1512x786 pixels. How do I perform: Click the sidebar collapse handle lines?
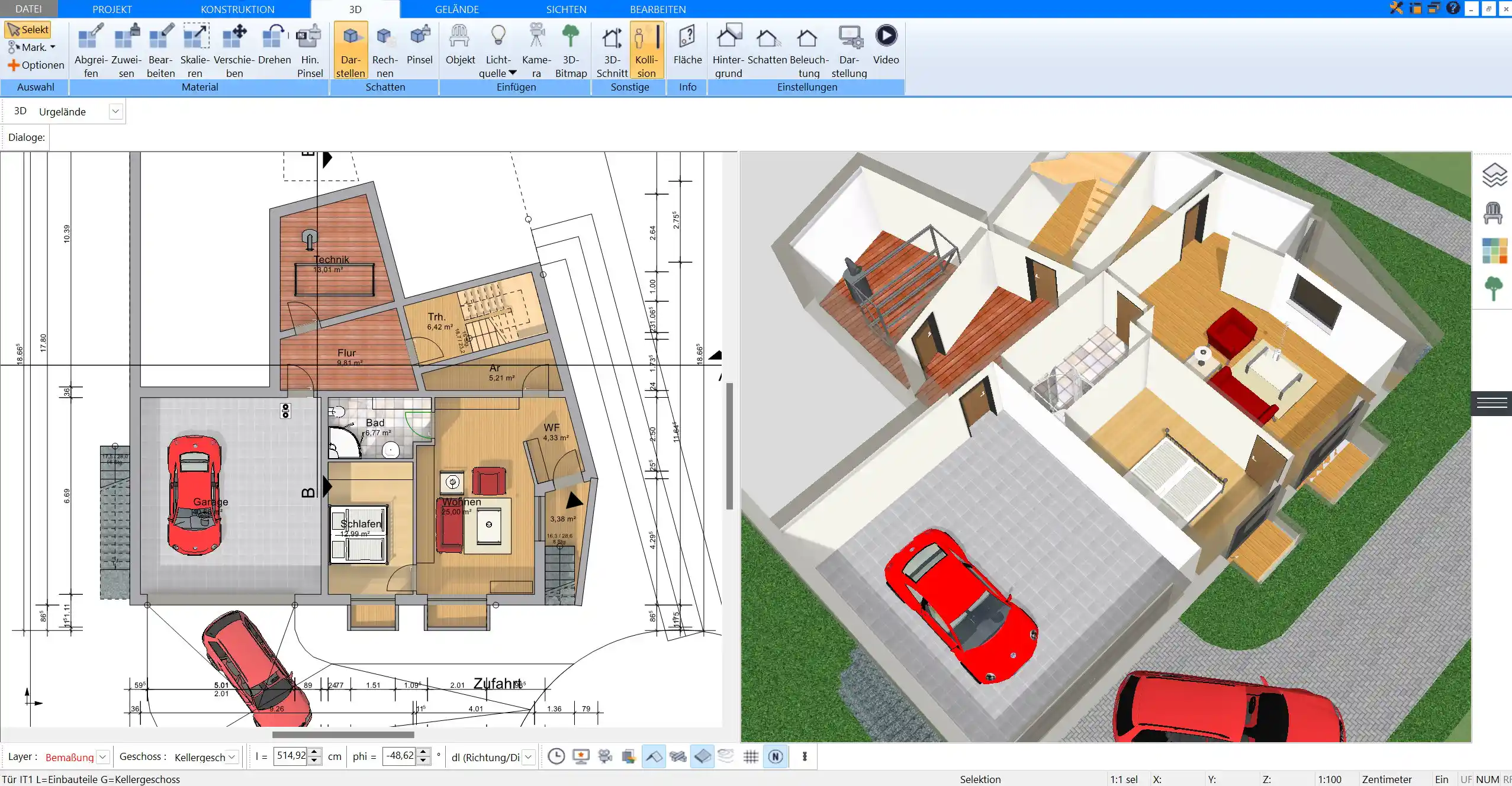coord(1492,404)
